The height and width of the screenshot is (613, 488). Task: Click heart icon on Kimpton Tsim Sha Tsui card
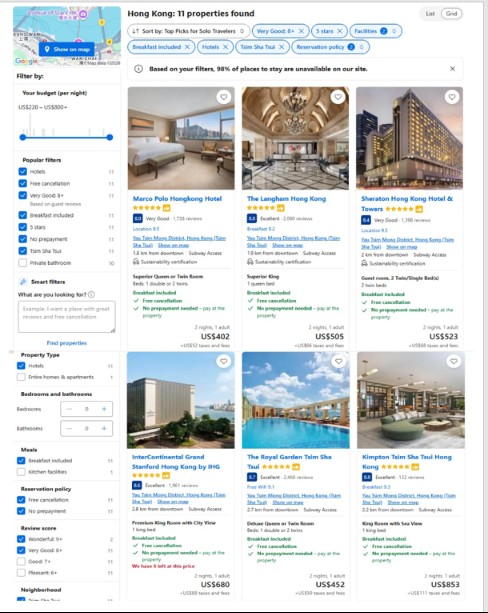click(x=454, y=361)
